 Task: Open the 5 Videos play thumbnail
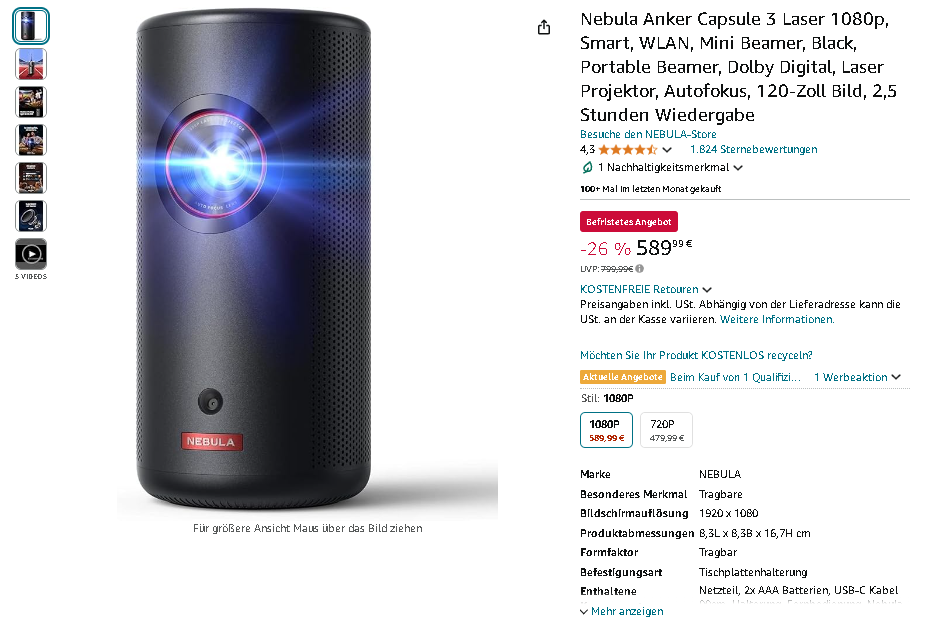coord(31,254)
